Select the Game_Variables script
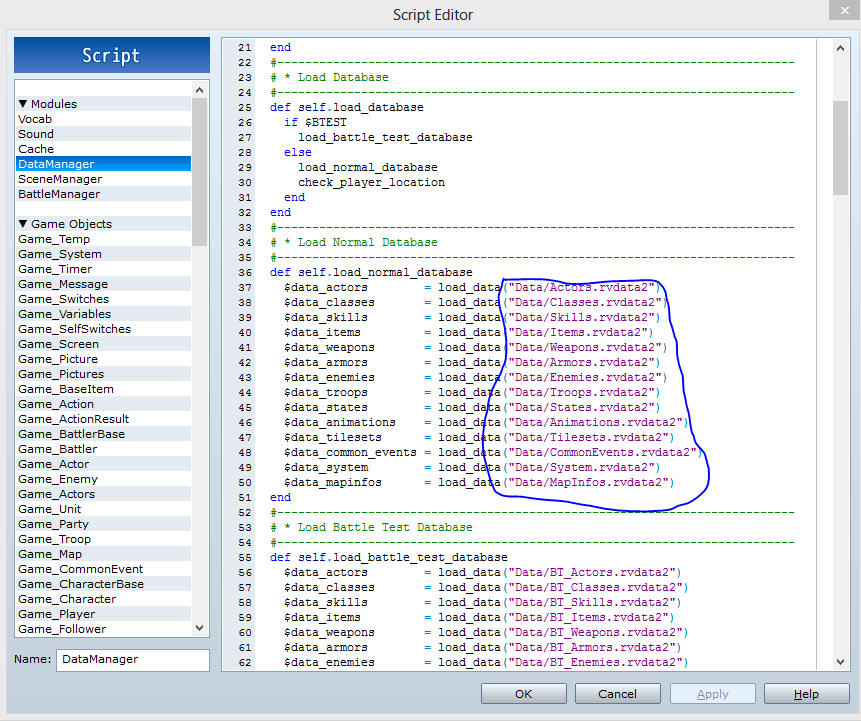 click(104, 314)
